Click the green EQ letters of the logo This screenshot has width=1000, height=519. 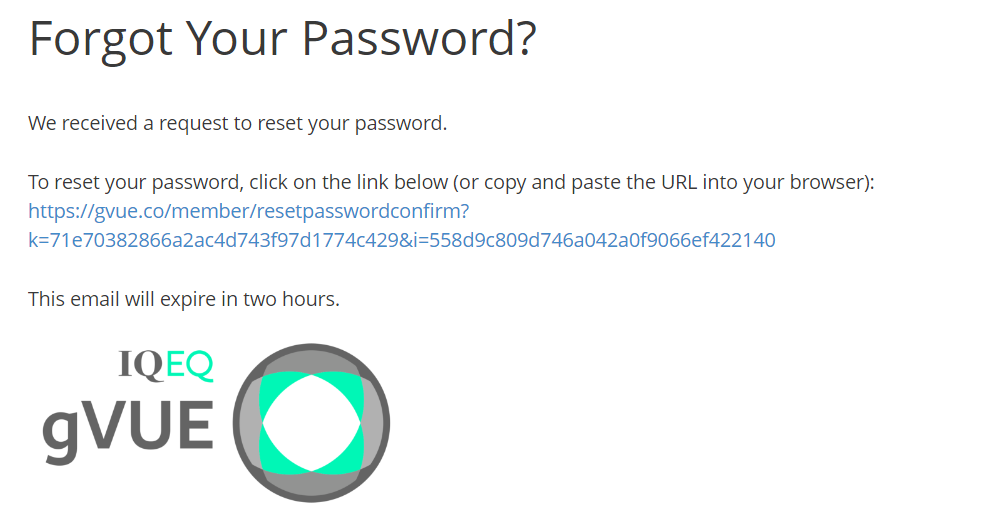pos(189,365)
